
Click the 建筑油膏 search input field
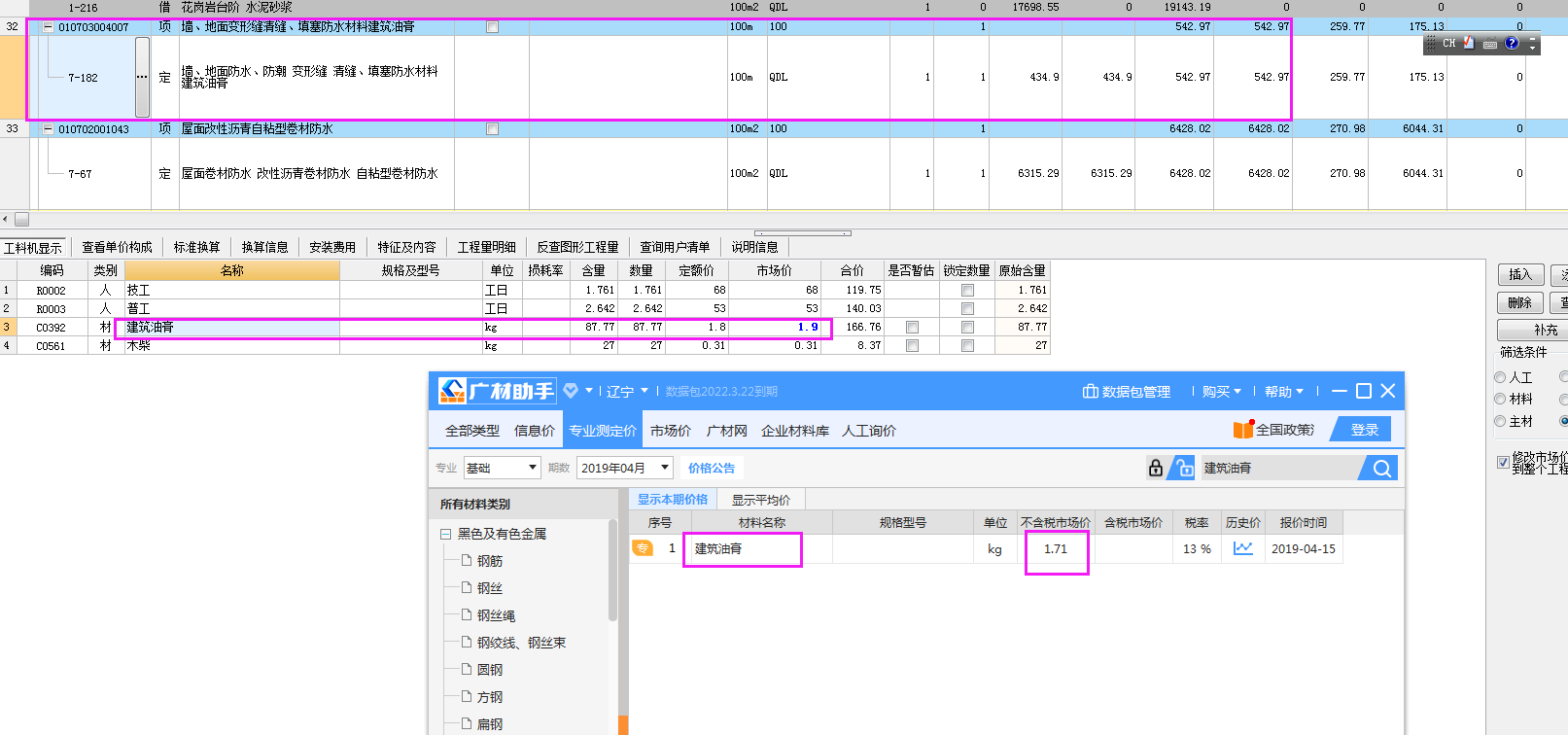[x=1281, y=468]
